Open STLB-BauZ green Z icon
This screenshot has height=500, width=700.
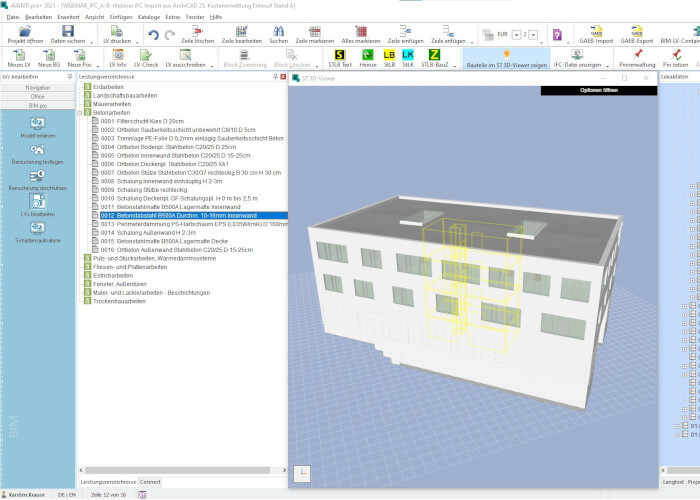pyautogui.click(x=434, y=55)
